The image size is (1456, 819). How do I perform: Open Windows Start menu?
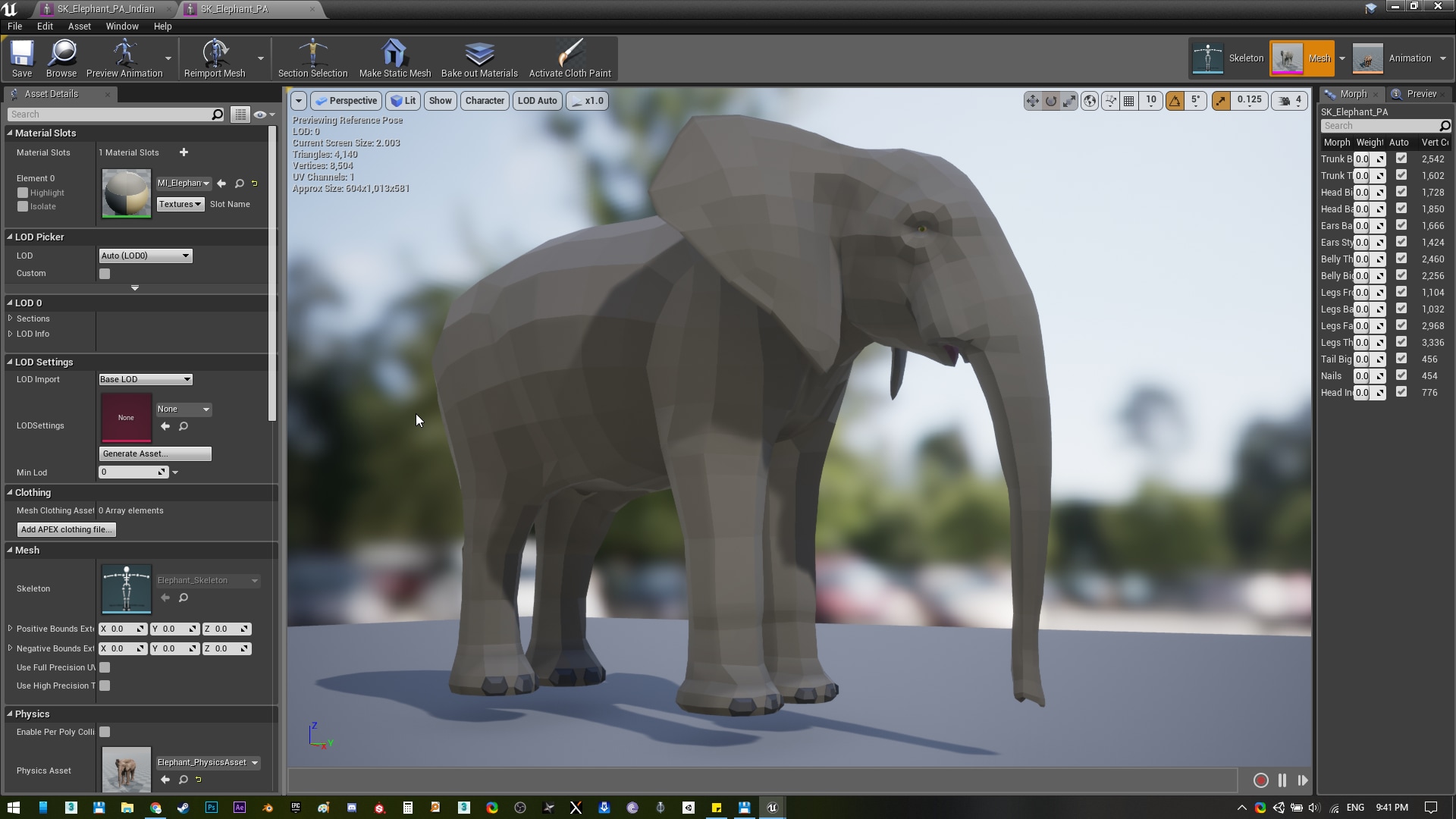[14, 808]
